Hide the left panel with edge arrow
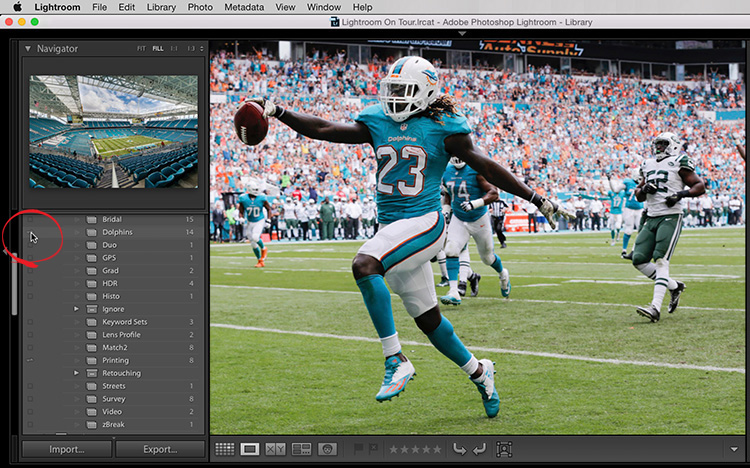Image resolution: width=750 pixels, height=468 pixels. 6,252
